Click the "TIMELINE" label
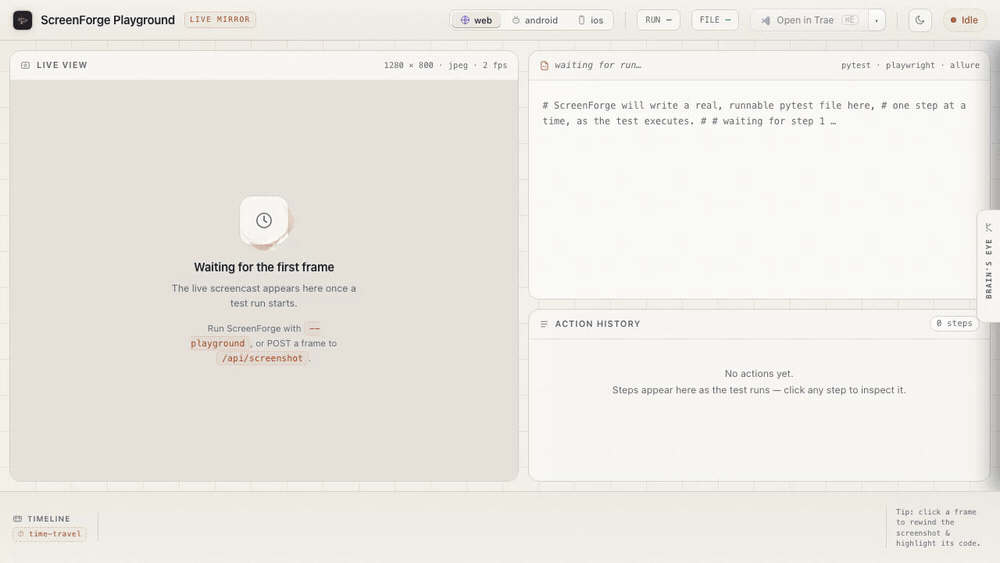Image resolution: width=1000 pixels, height=563 pixels. tap(48, 519)
